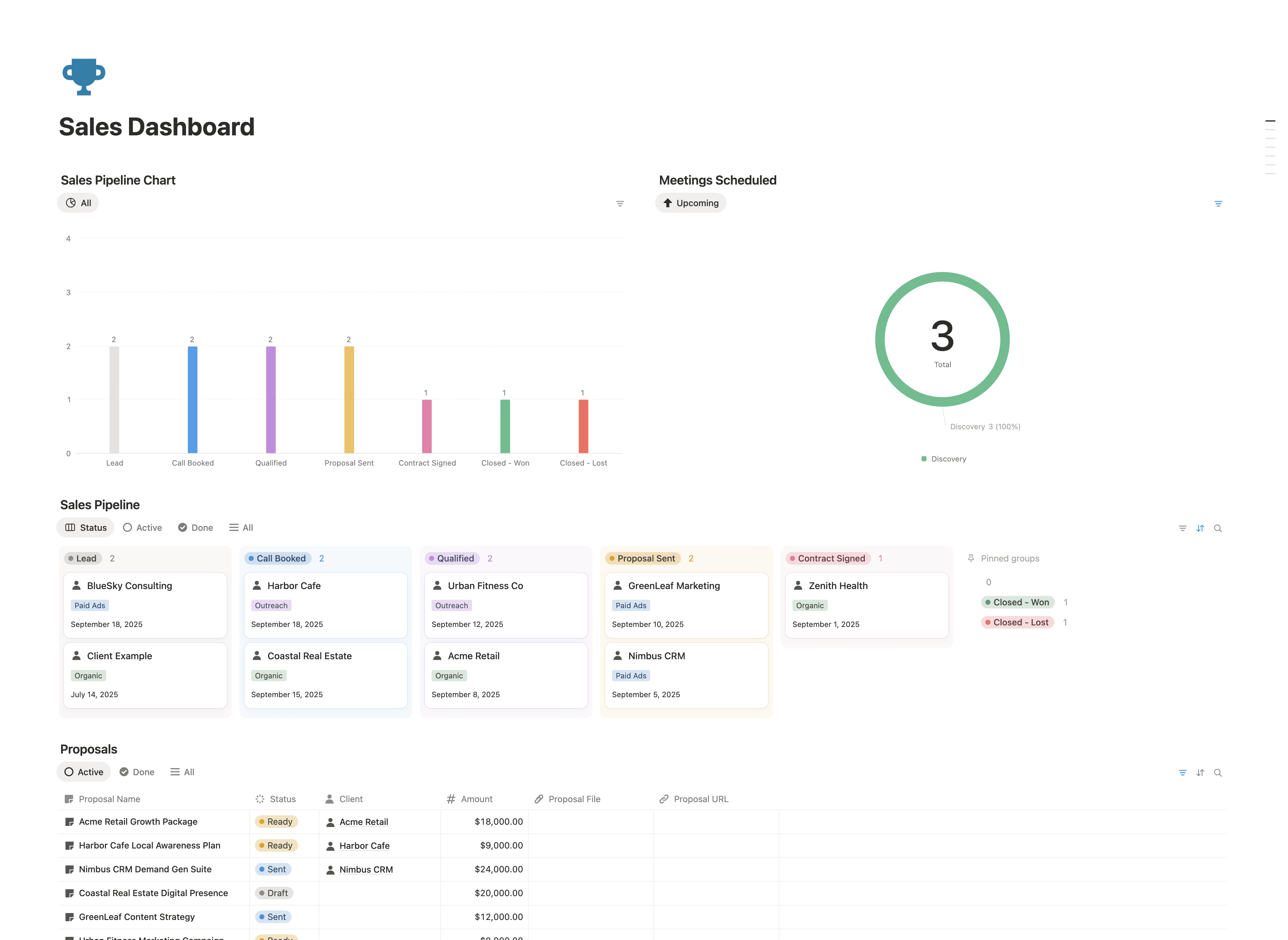Image resolution: width=1288 pixels, height=940 pixels.
Task: Select the Upcoming view in Meetings Scheduled
Action: tap(690, 203)
